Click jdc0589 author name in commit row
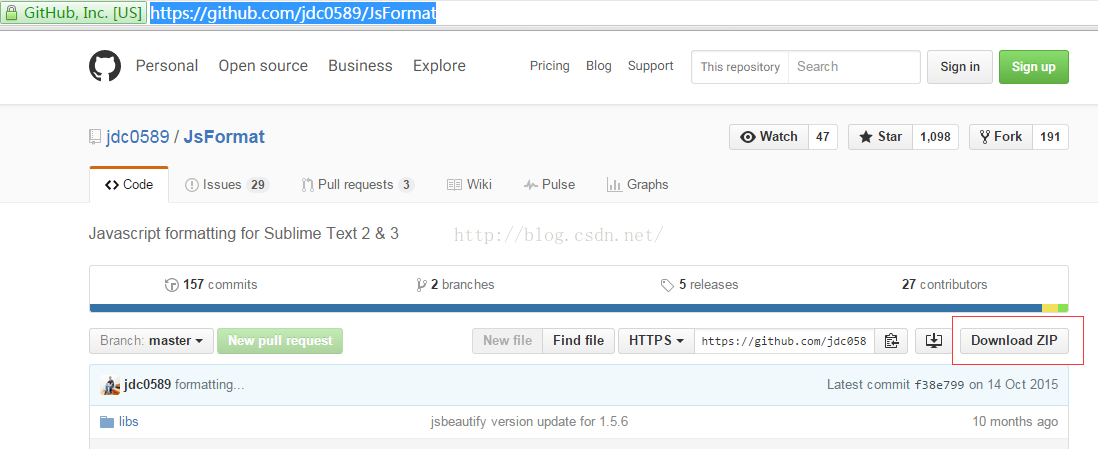The image size is (1098, 449). [147, 385]
